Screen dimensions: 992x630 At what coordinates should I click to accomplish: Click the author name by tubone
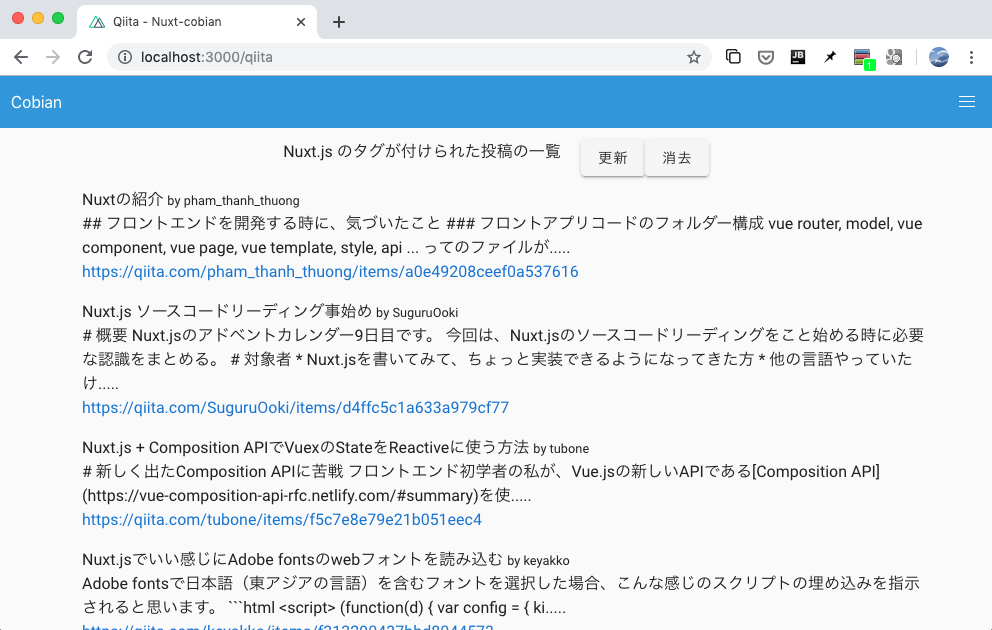561,448
